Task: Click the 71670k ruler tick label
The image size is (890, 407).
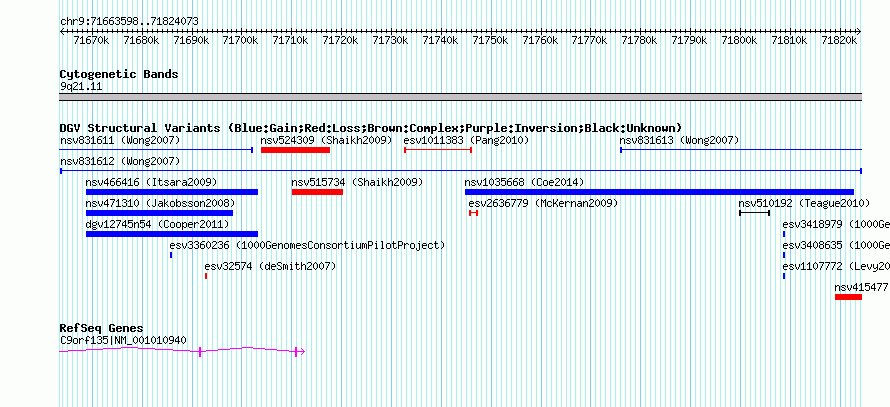Action: coord(91,40)
